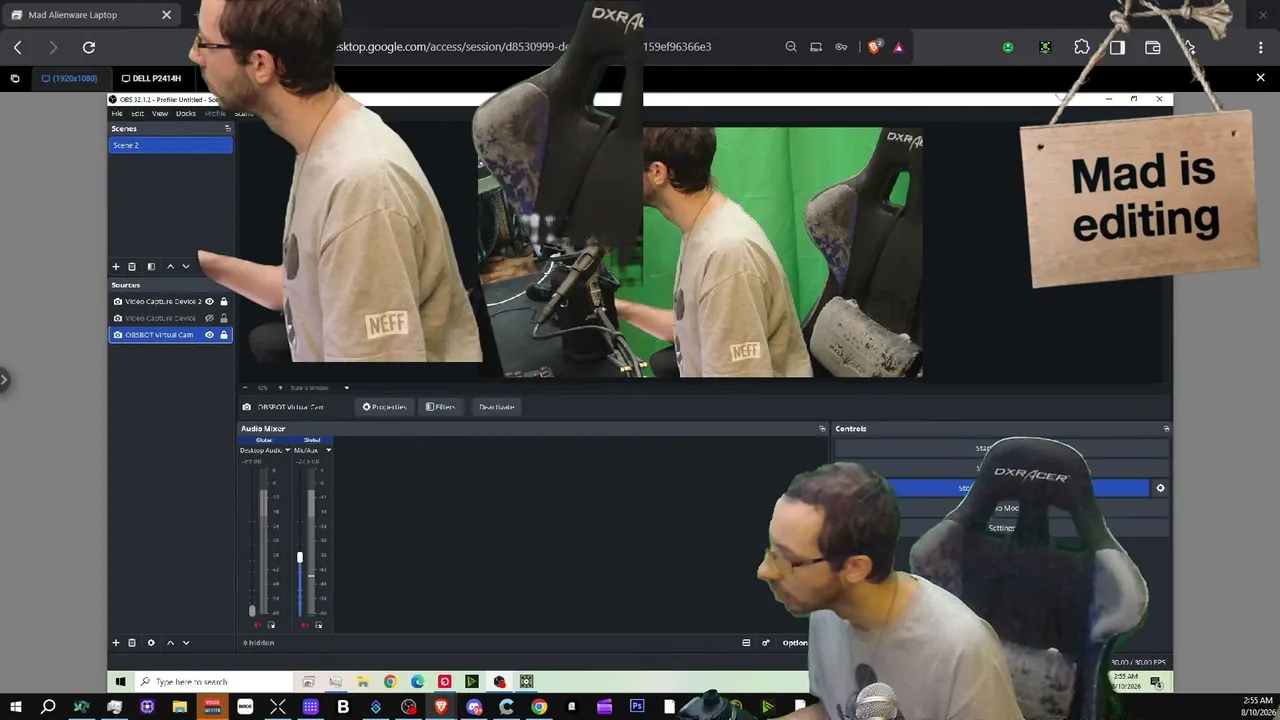Mute the Desktop Audio channel
The image size is (1280, 720).
tap(257, 625)
